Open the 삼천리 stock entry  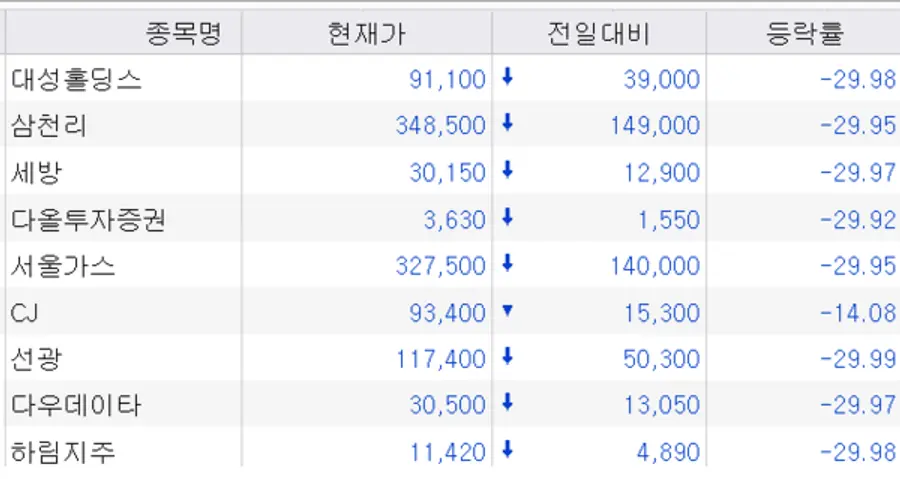[x=48, y=126]
